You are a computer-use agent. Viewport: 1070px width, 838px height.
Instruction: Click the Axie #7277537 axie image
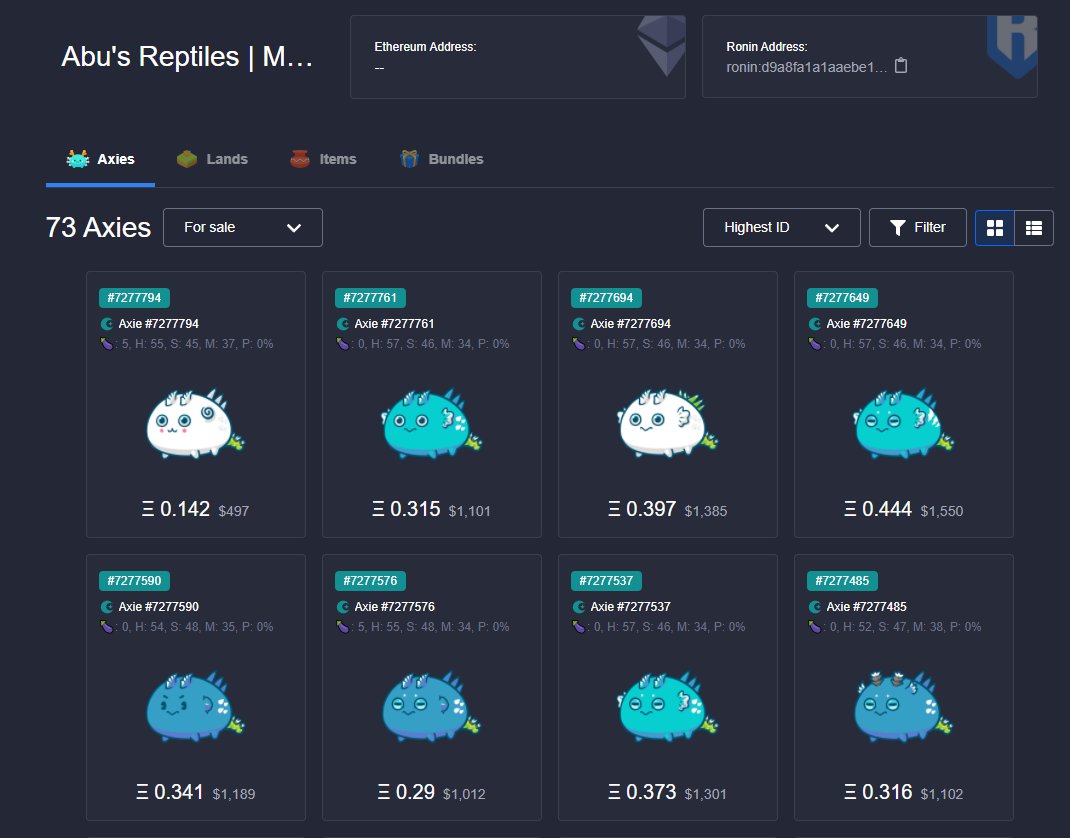[x=667, y=706]
